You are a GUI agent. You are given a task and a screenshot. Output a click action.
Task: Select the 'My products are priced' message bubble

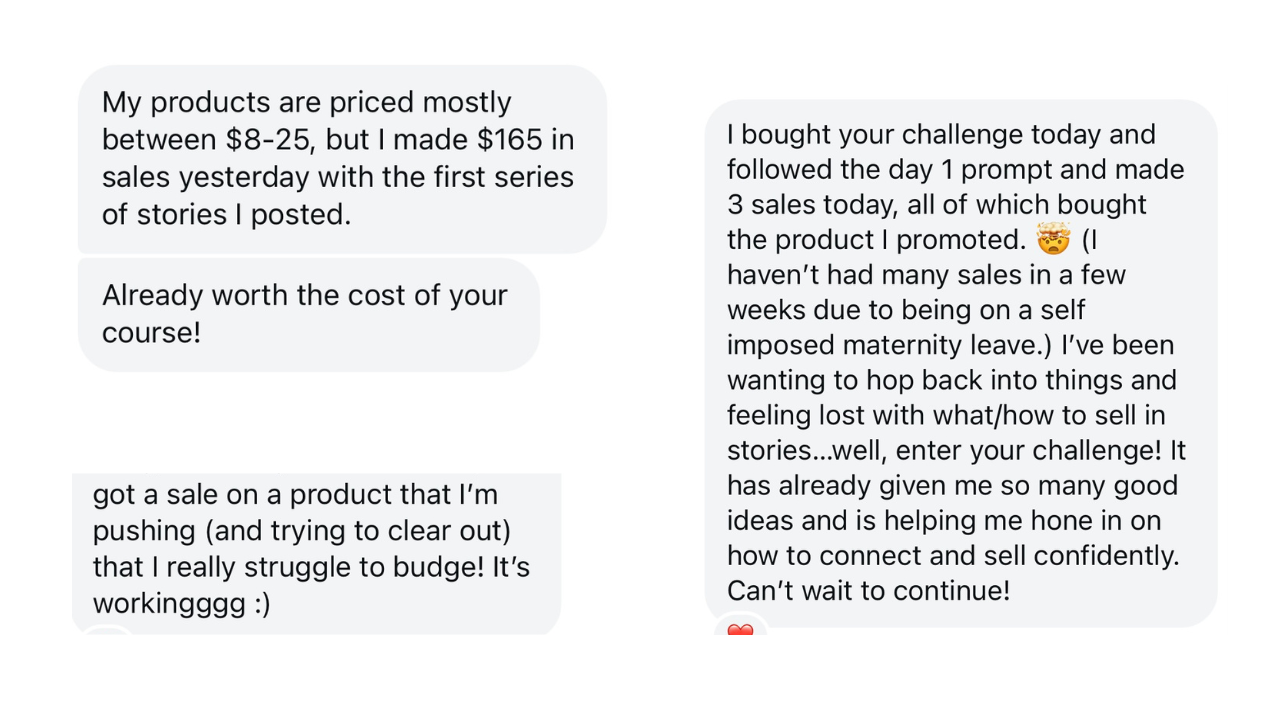[x=342, y=159]
